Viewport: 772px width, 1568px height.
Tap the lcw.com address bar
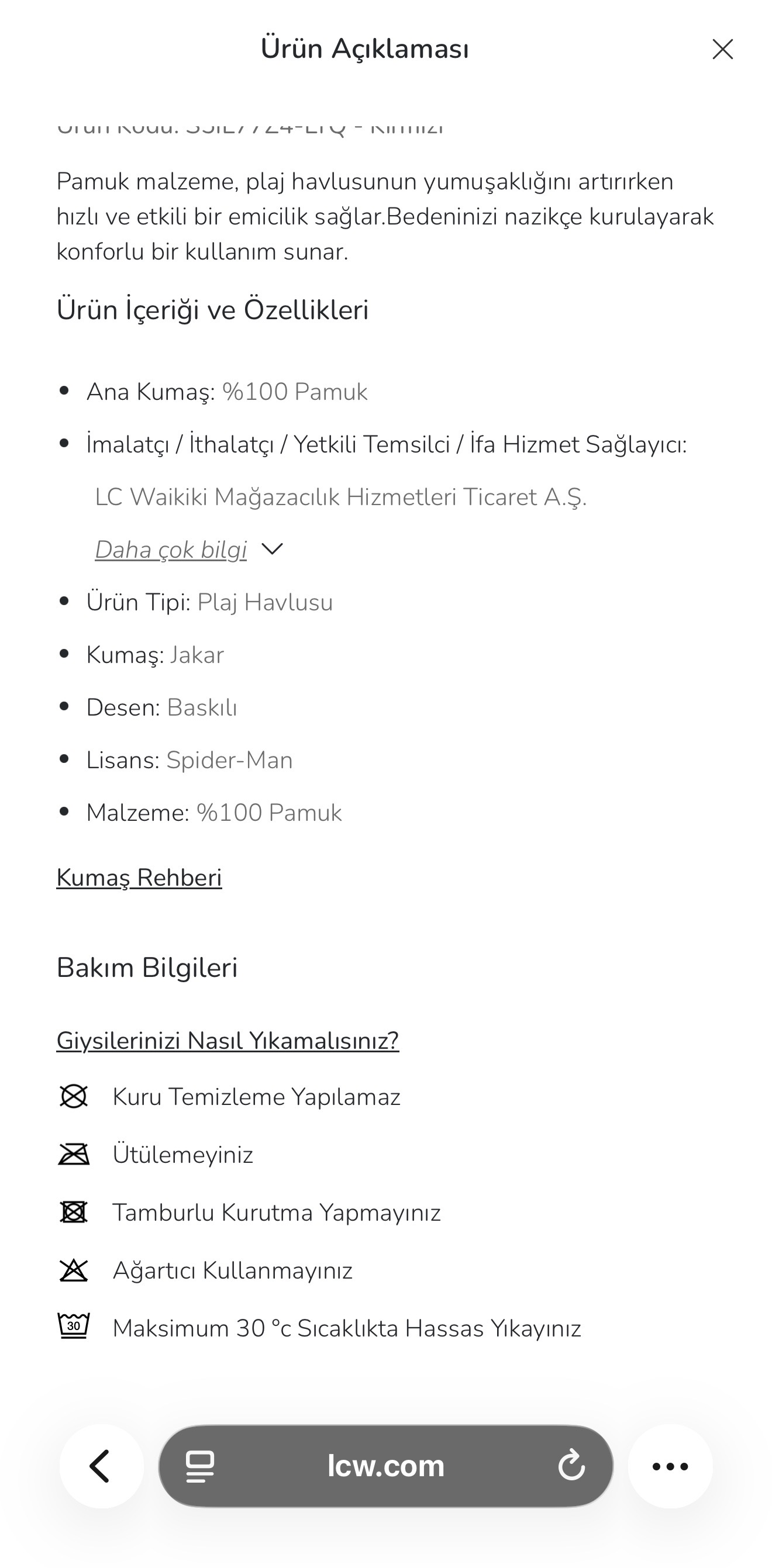(386, 1466)
